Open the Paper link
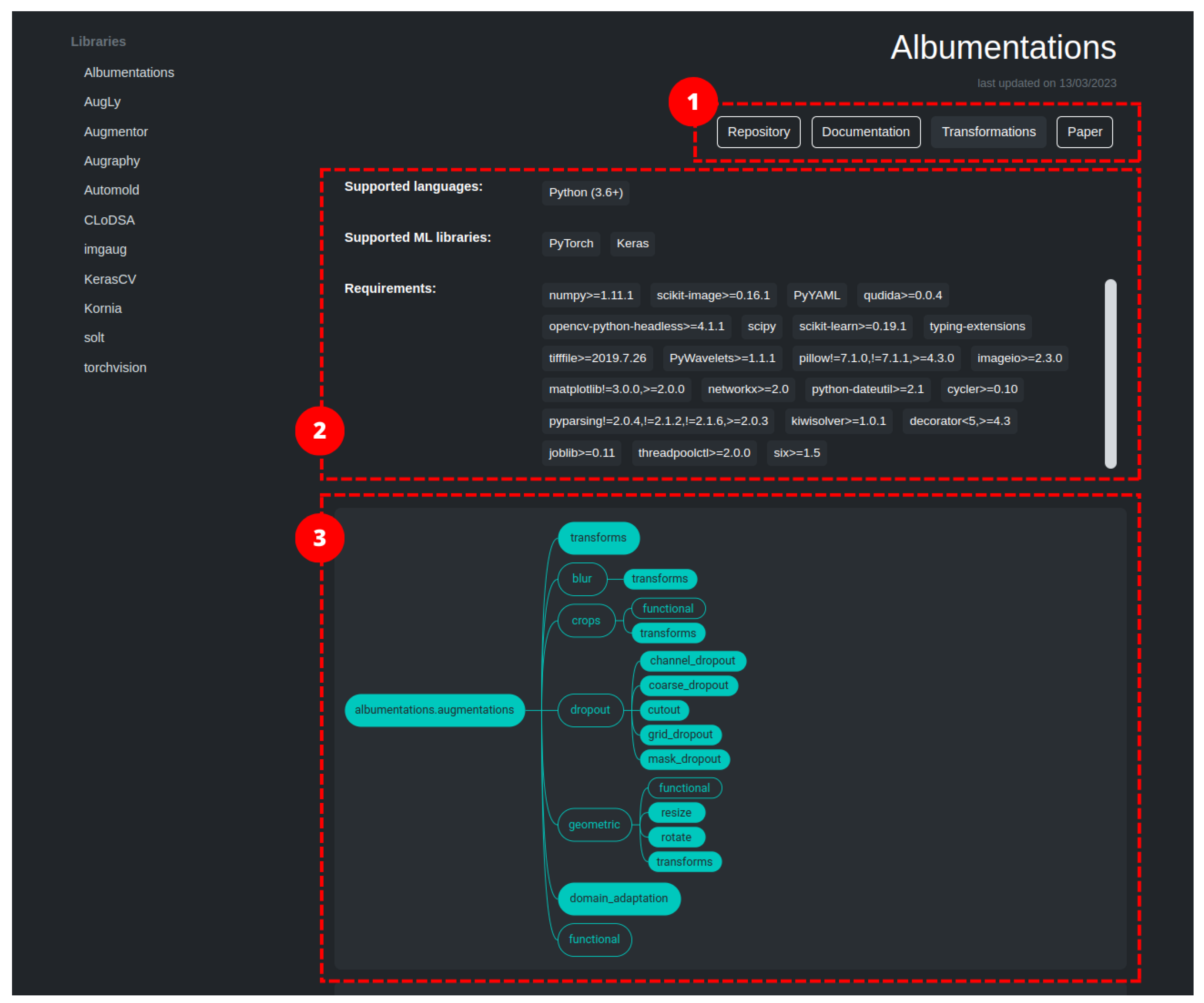 tap(1084, 132)
